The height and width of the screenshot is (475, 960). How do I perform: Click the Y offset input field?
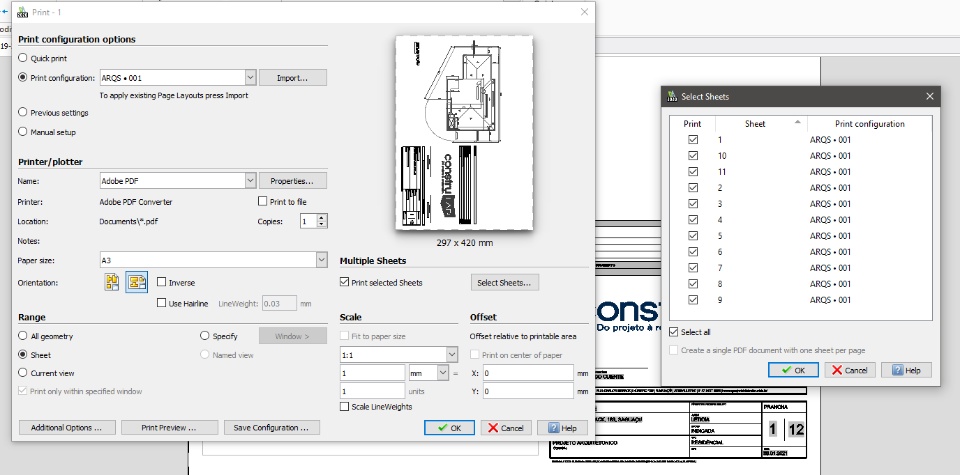[528, 391]
